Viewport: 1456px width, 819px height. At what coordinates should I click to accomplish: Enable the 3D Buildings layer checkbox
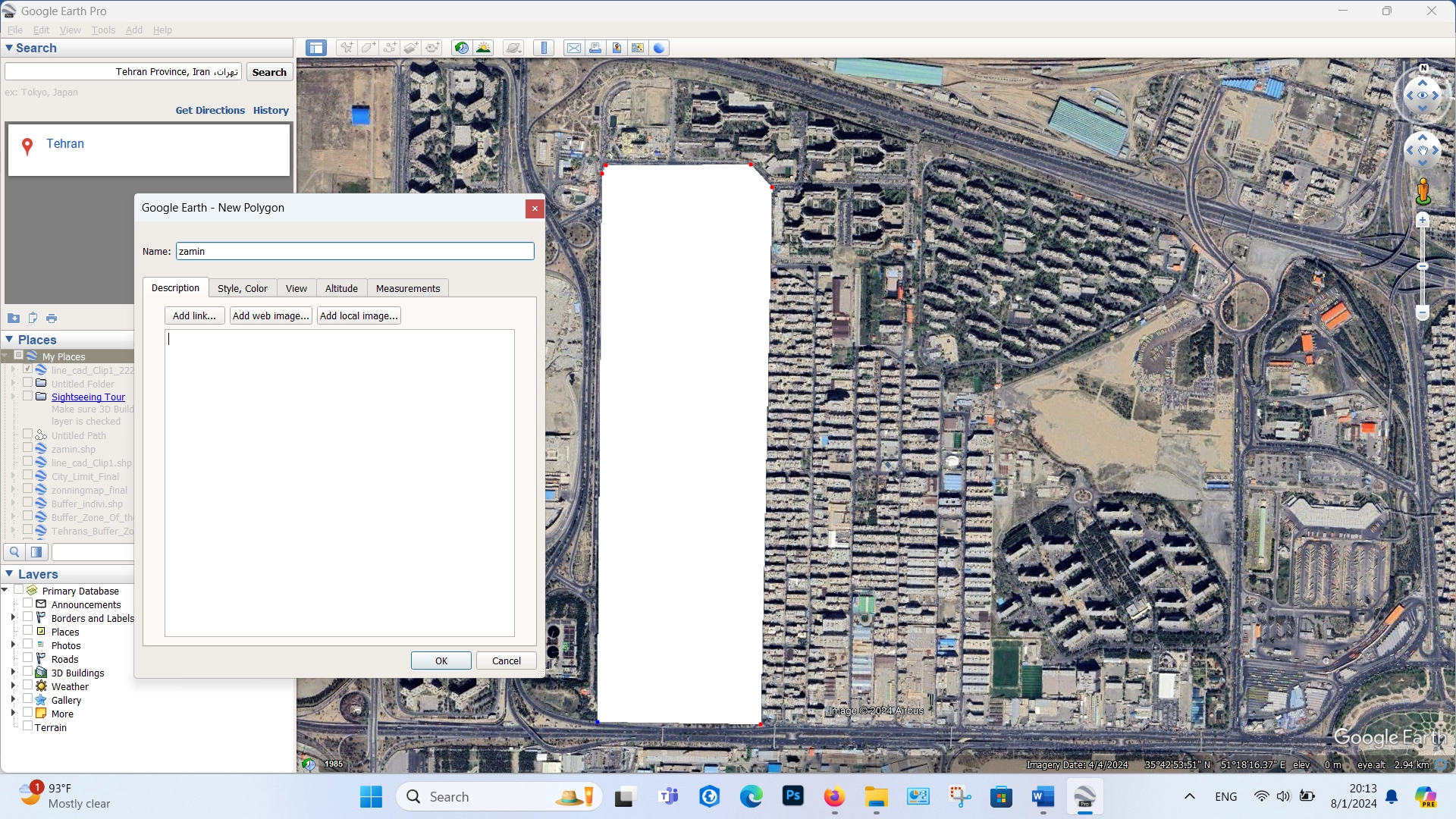tap(27, 672)
